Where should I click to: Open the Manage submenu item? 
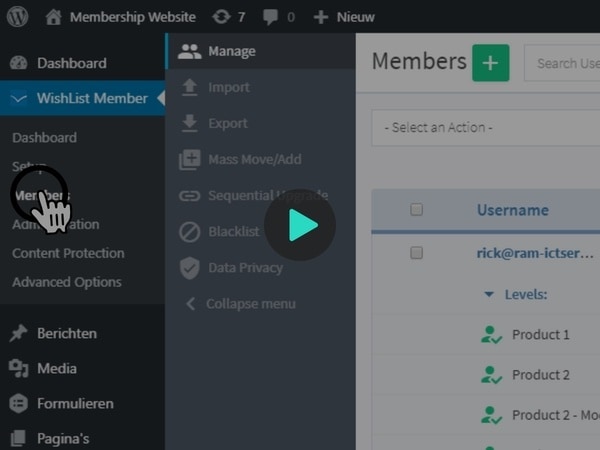point(261,51)
